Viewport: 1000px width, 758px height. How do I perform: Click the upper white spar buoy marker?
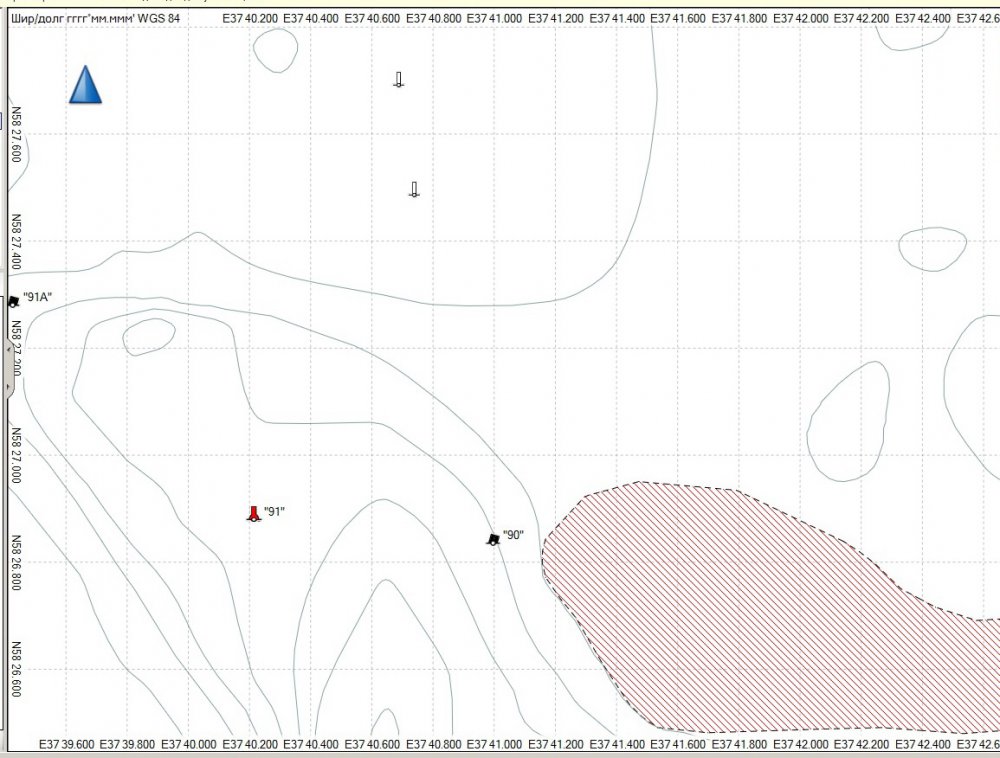(x=398, y=80)
